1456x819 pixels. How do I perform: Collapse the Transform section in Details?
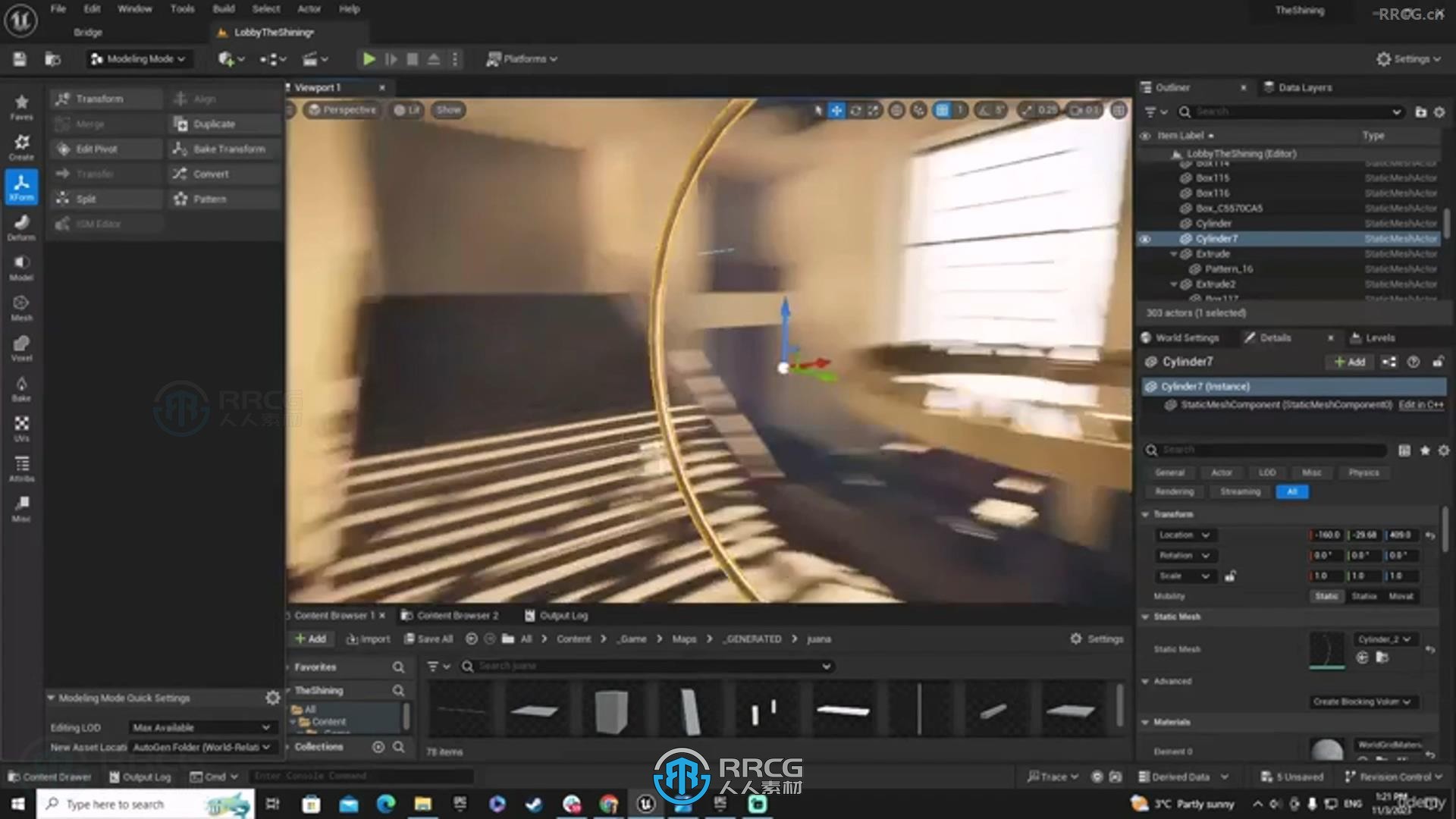click(1145, 514)
